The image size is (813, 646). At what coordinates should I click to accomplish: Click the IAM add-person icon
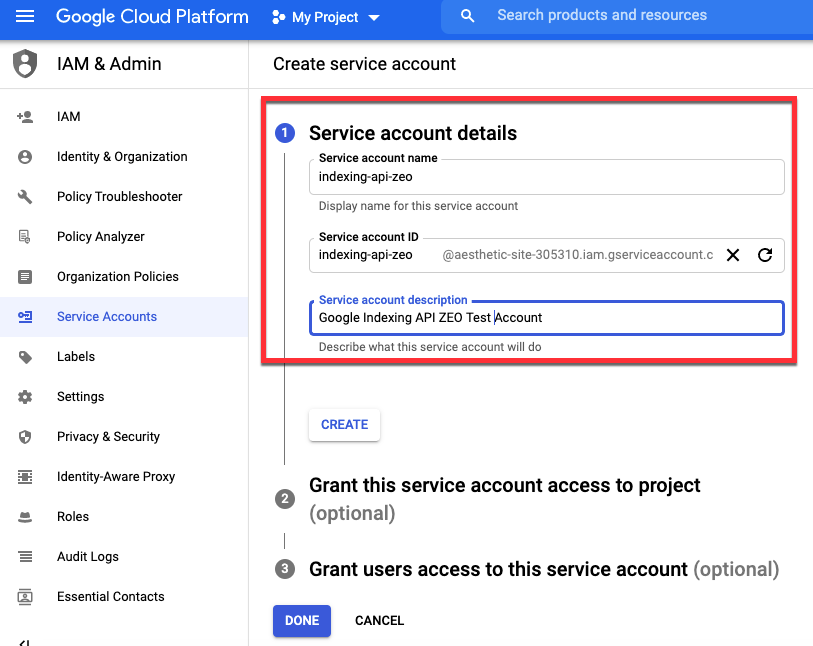pos(25,117)
